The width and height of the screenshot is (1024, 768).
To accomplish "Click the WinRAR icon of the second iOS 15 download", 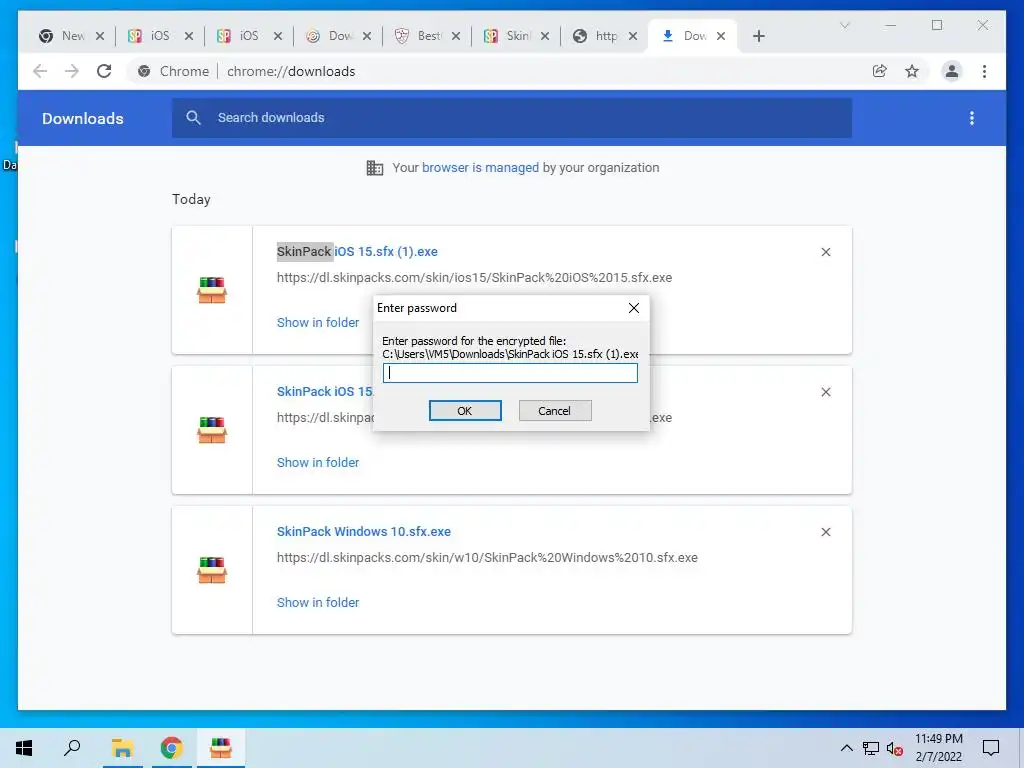I will (212, 430).
